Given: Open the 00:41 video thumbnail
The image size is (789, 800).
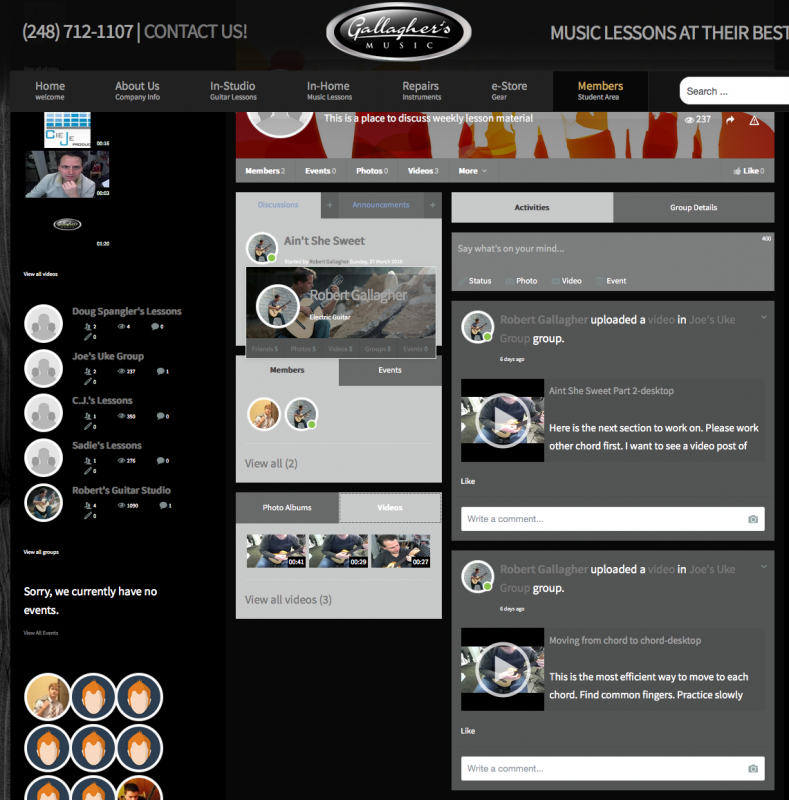Looking at the screenshot, I should tap(276, 551).
